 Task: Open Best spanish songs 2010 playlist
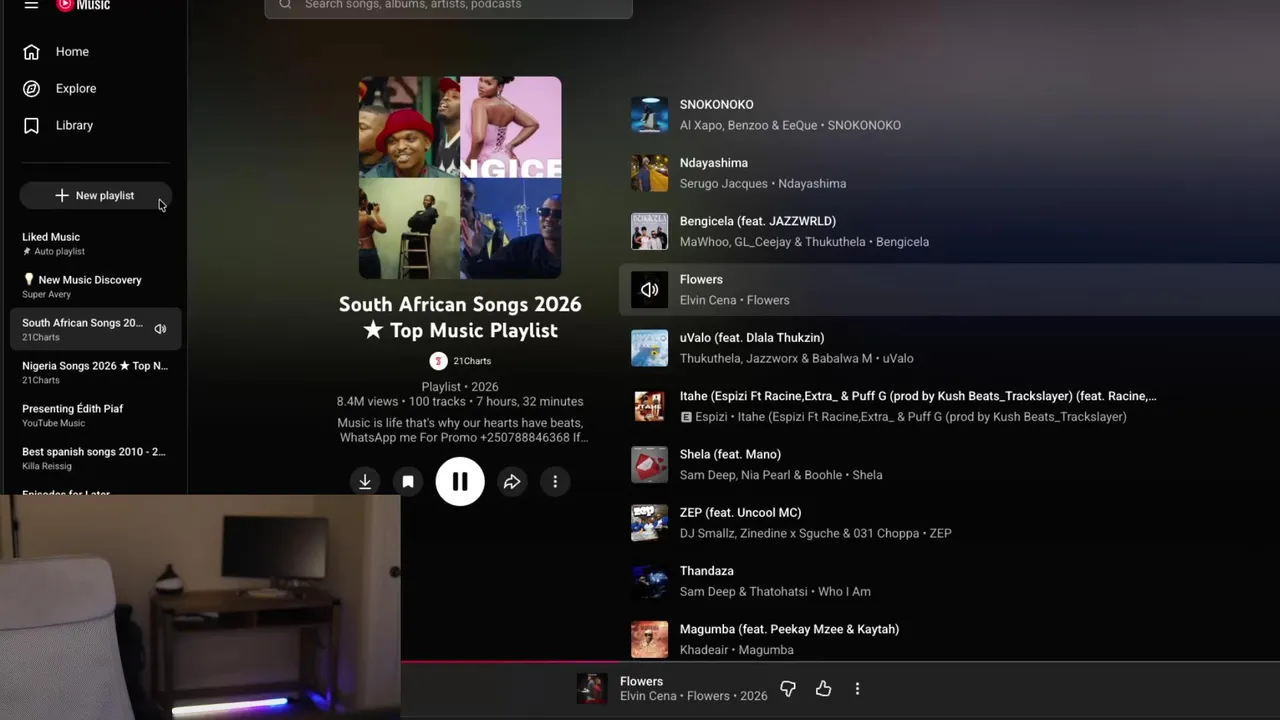point(95,458)
